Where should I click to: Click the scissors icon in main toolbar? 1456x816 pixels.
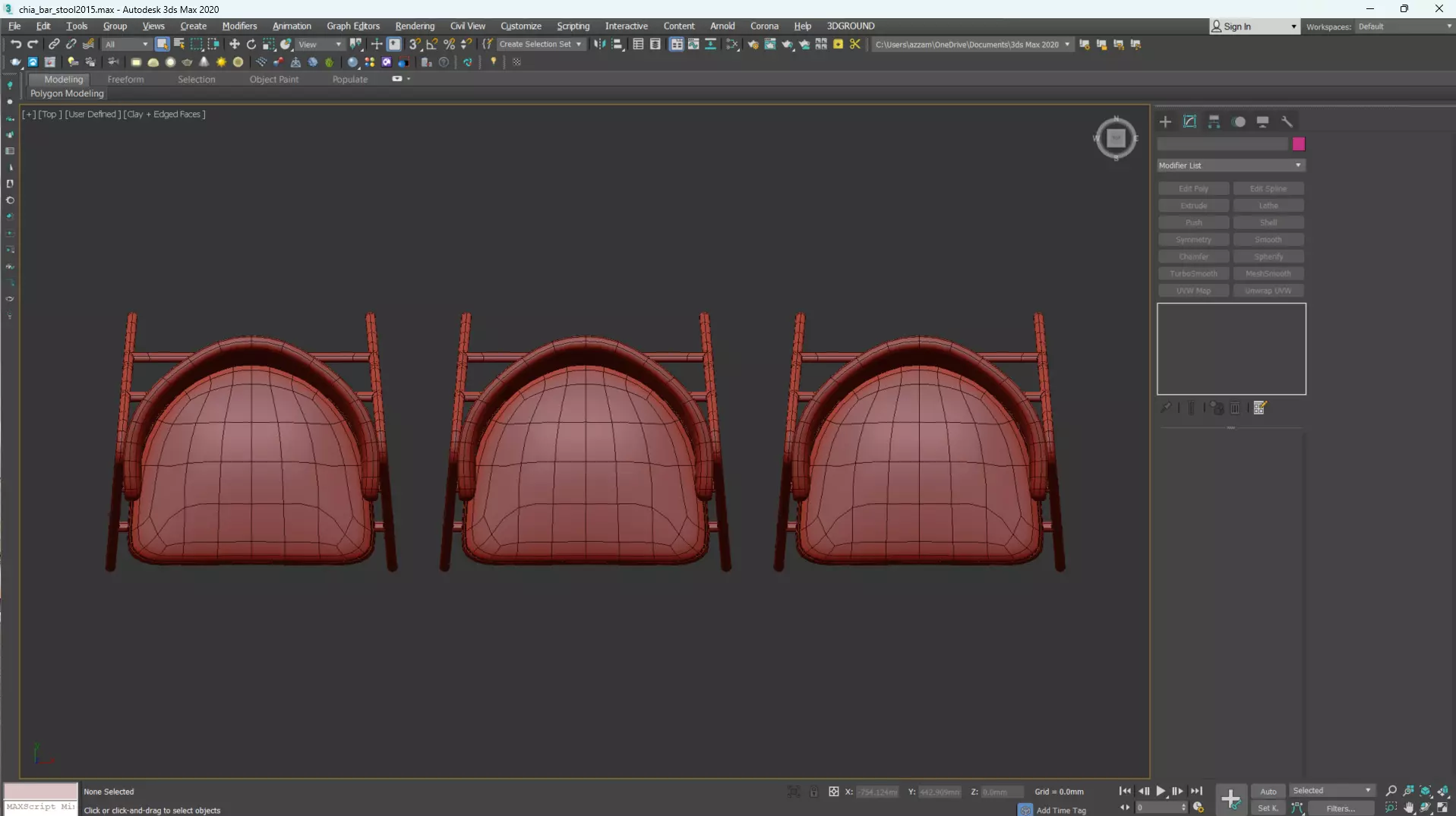point(855,44)
